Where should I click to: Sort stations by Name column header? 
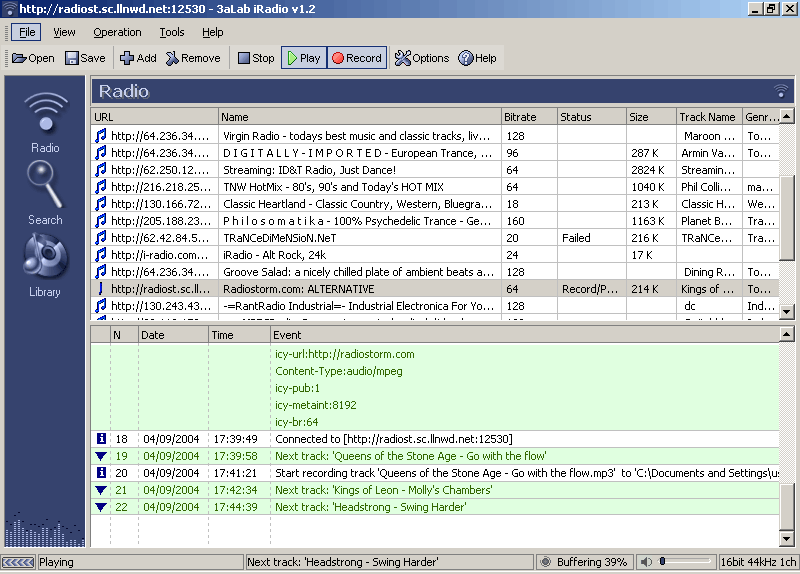(360, 117)
